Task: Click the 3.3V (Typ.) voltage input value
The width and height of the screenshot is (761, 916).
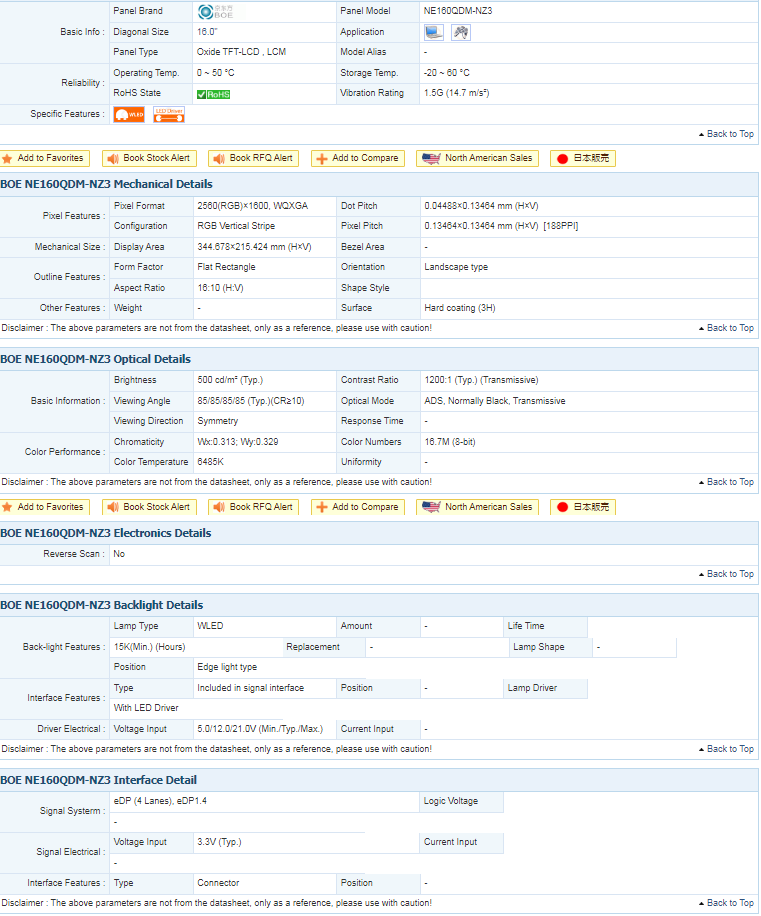Action: click(x=219, y=842)
